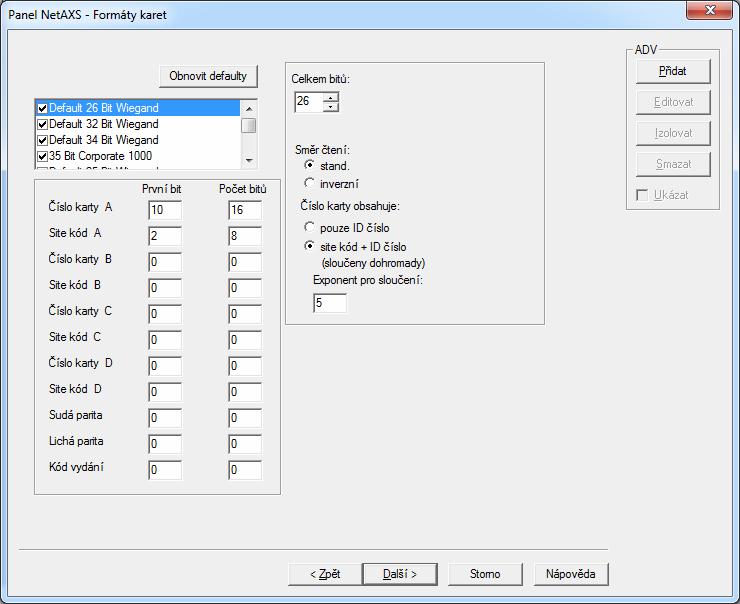
Task: Toggle 35 Bit Corporate 1000 checkbox
Action: pos(42,156)
